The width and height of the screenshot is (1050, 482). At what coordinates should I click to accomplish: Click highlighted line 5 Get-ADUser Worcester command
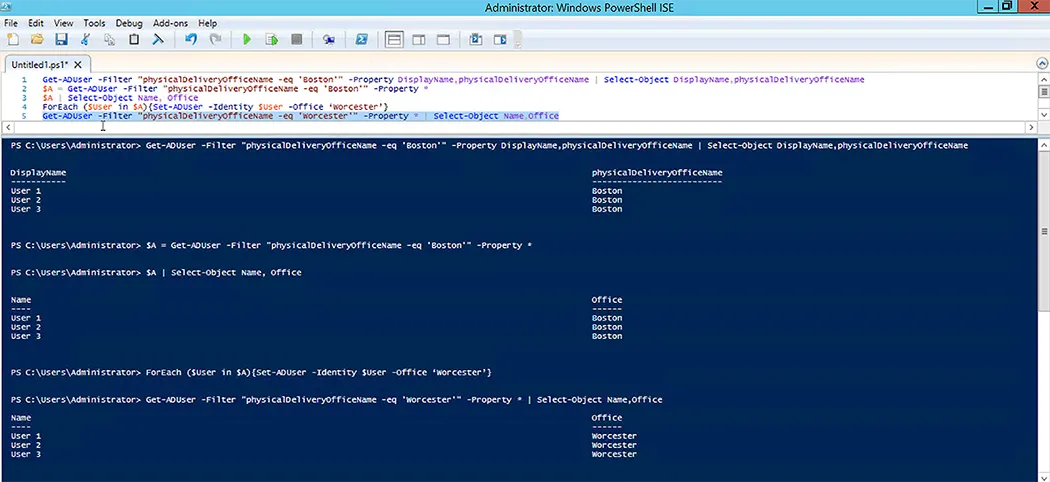300,116
